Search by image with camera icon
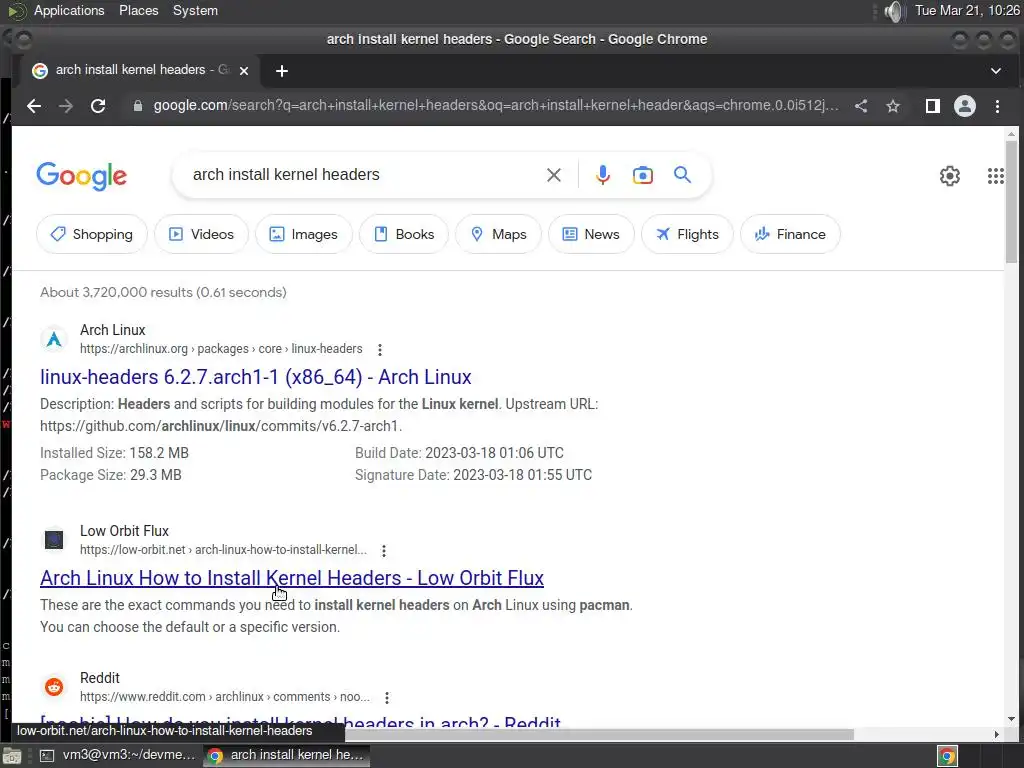Screen dimensions: 1024x768 [643, 175]
